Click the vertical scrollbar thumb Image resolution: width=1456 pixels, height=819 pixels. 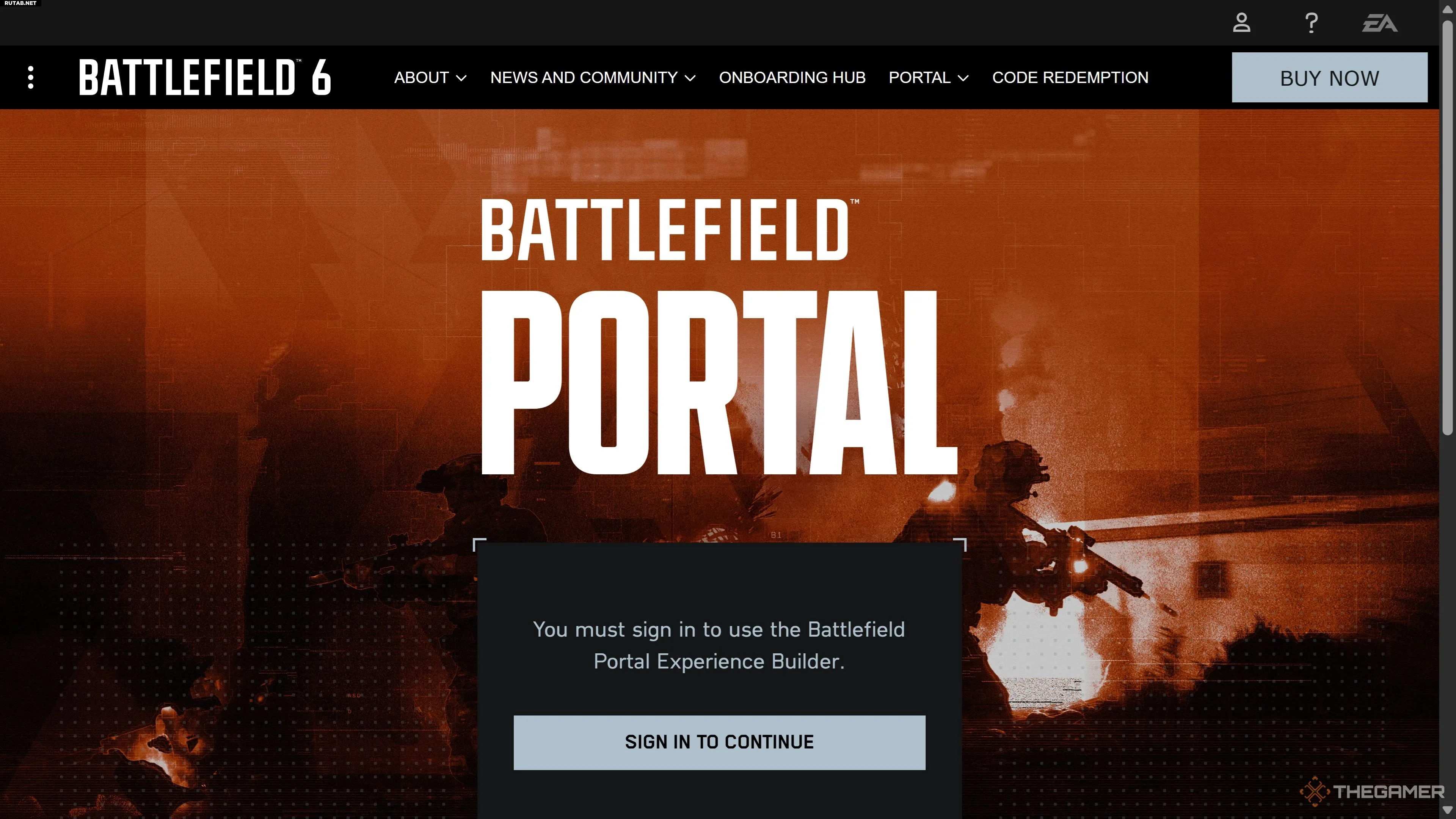[1447, 226]
